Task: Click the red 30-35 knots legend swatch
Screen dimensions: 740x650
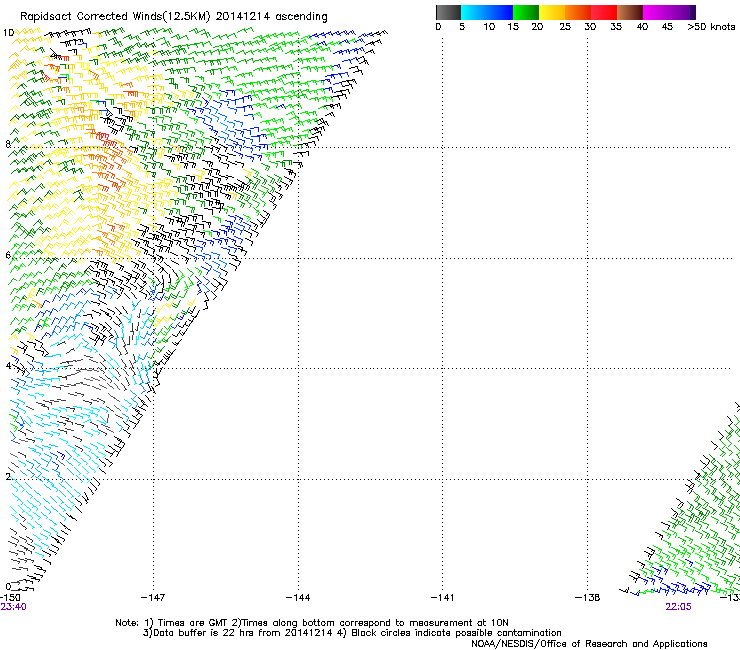Action: (x=604, y=12)
